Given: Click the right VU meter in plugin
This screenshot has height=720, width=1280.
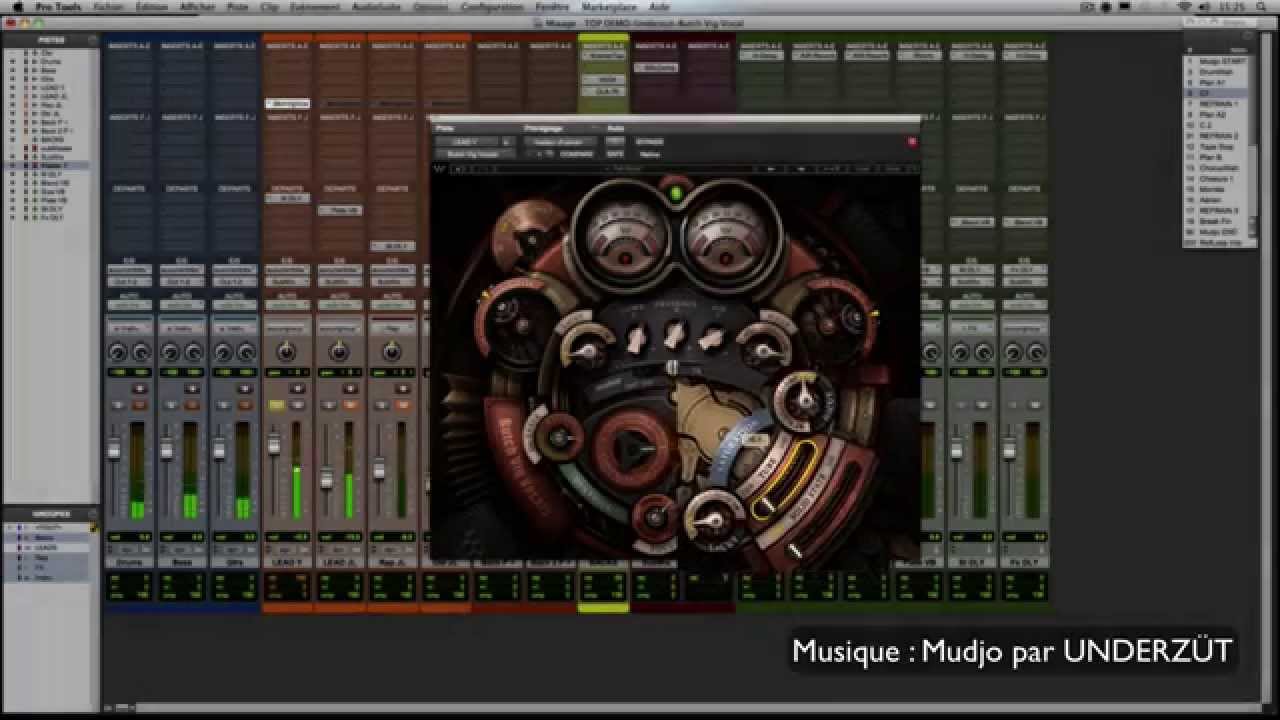Looking at the screenshot, I should click(x=726, y=236).
